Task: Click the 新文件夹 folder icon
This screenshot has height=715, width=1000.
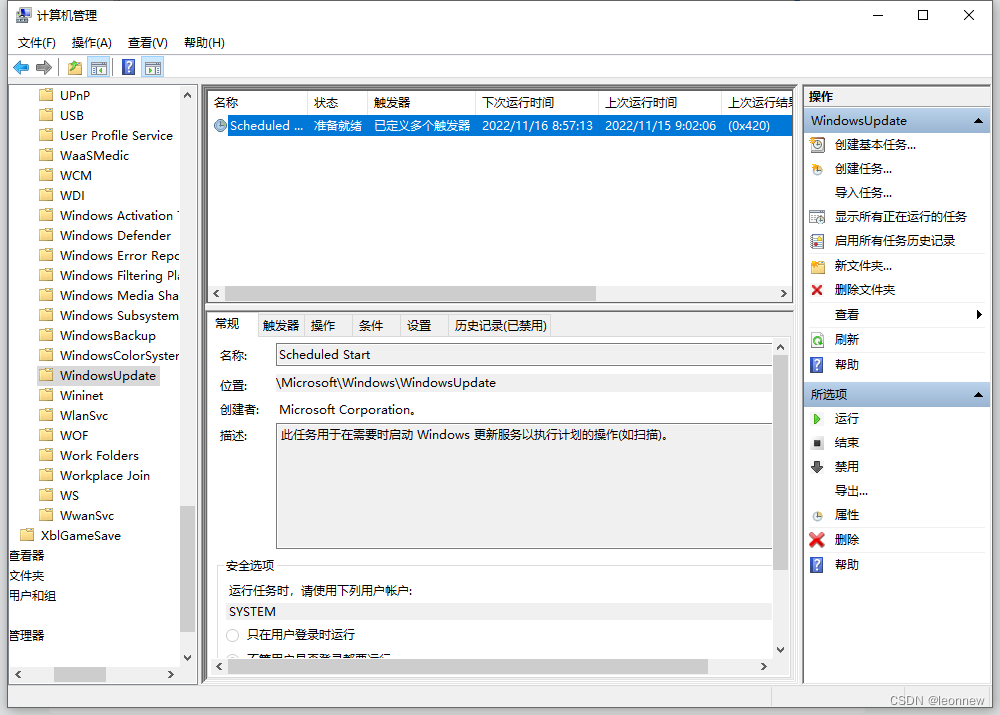Action: 817,265
